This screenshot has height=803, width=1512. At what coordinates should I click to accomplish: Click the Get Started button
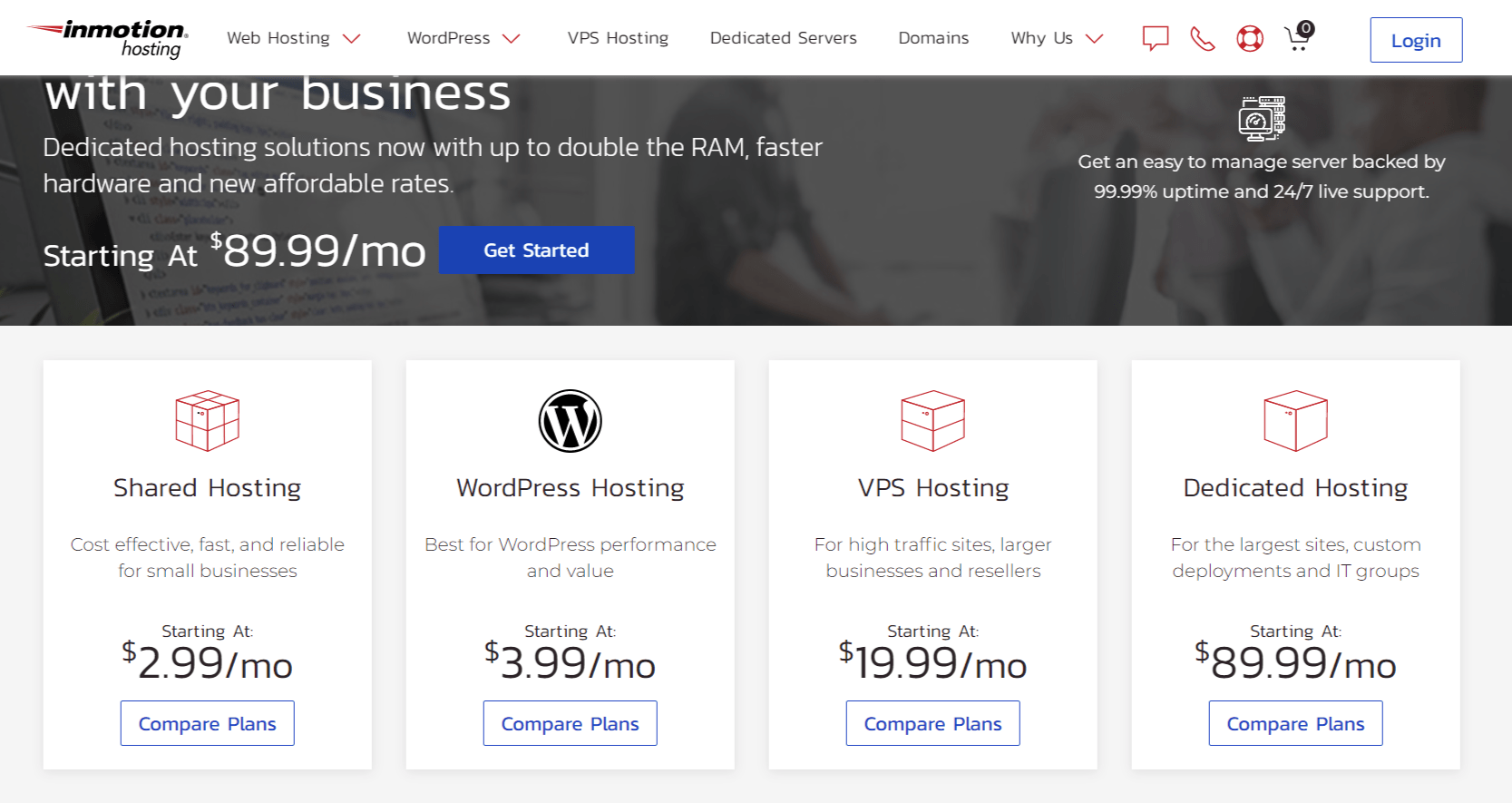coord(536,250)
